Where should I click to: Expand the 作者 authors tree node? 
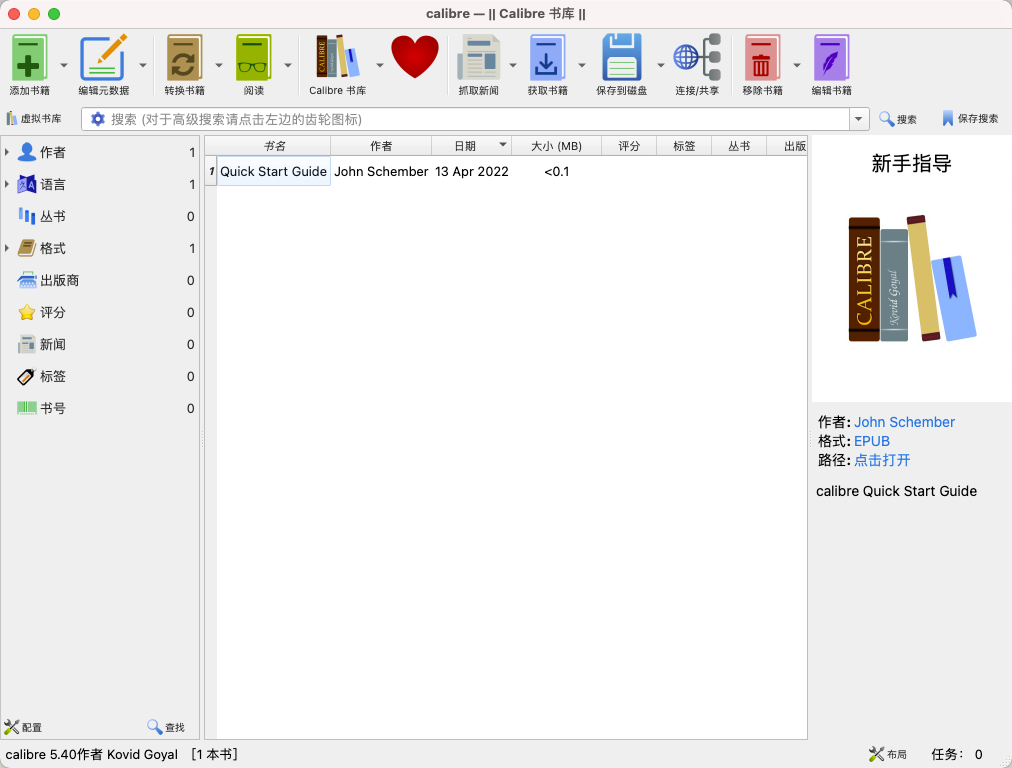(7, 152)
